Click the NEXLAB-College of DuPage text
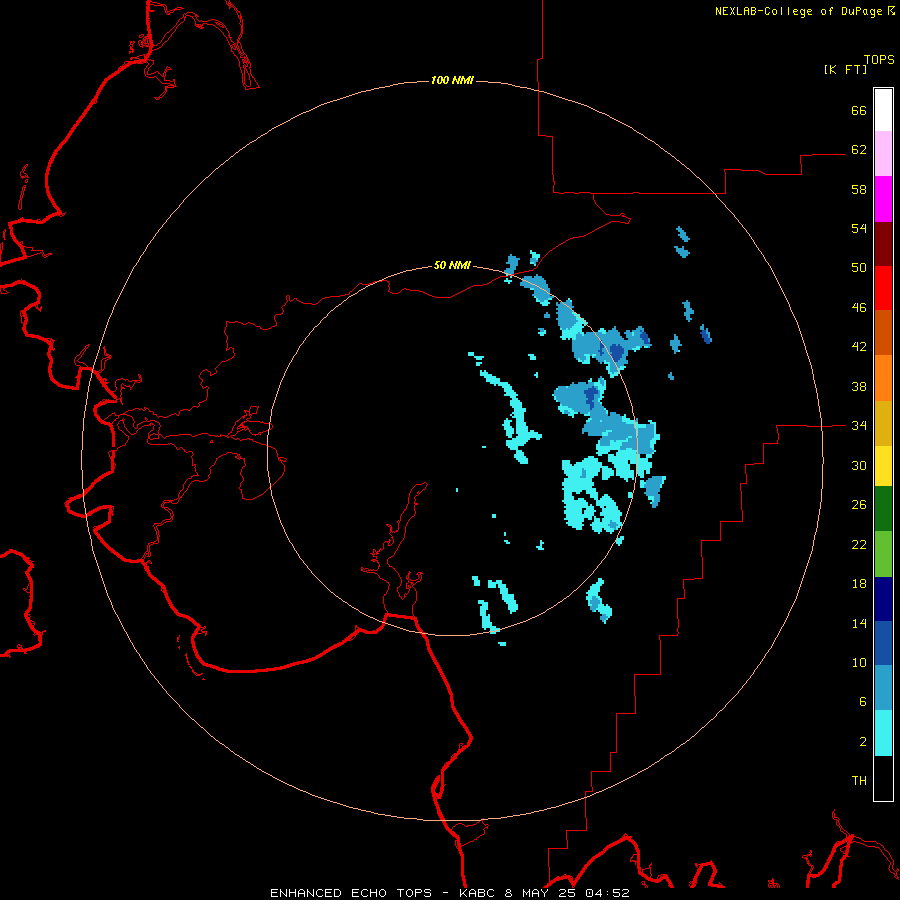Viewport: 900px width, 900px height. pos(798,11)
